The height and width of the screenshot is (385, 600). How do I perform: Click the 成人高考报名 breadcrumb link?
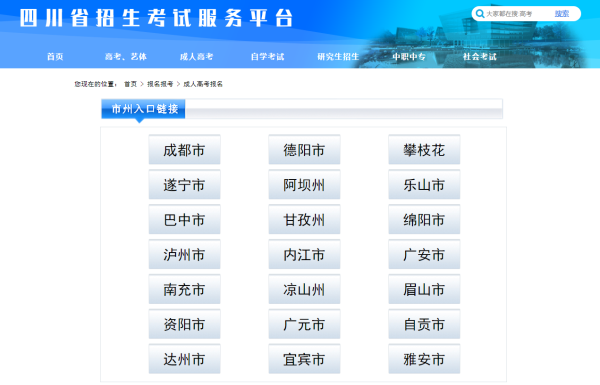(203, 84)
